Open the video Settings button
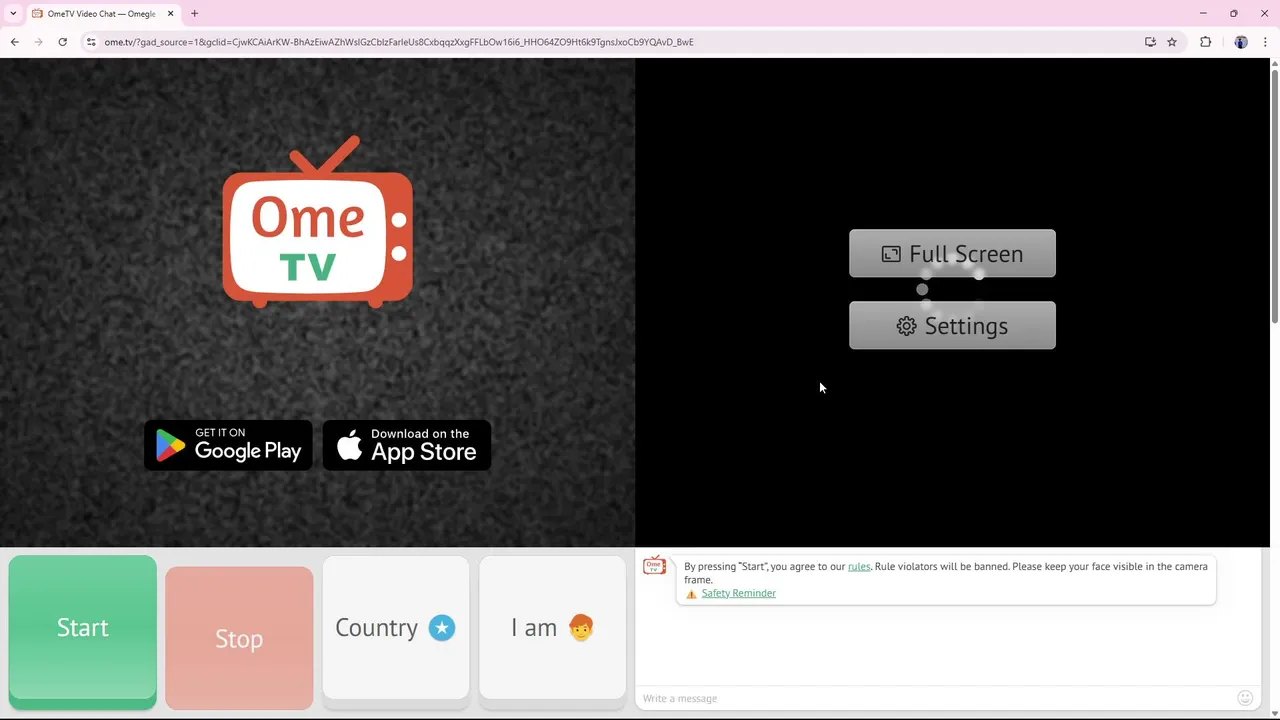The height and width of the screenshot is (720, 1280). pyautogui.click(x=952, y=326)
